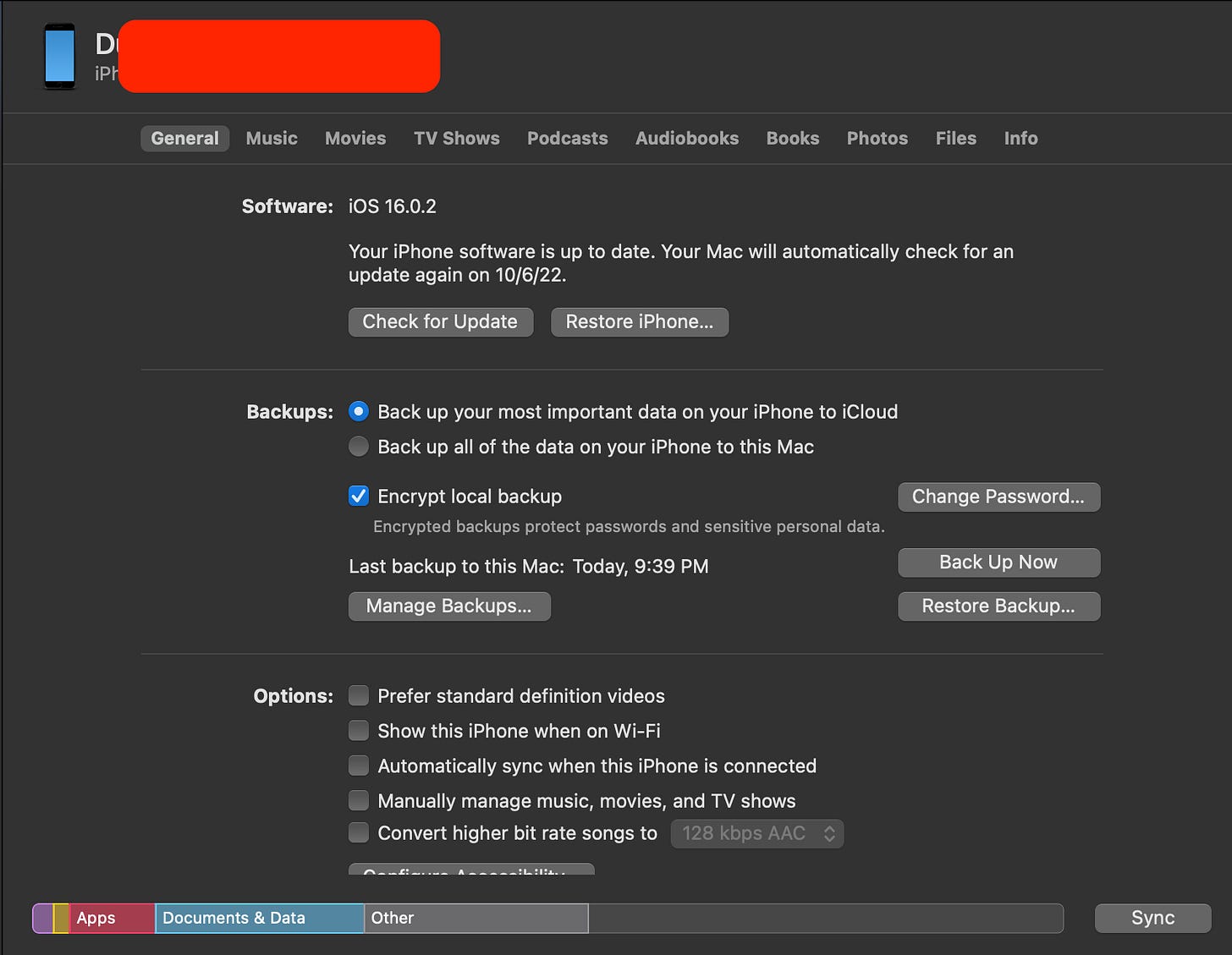Screen dimensions: 1232x955
Task: Click Restore Backup... button
Action: (998, 606)
